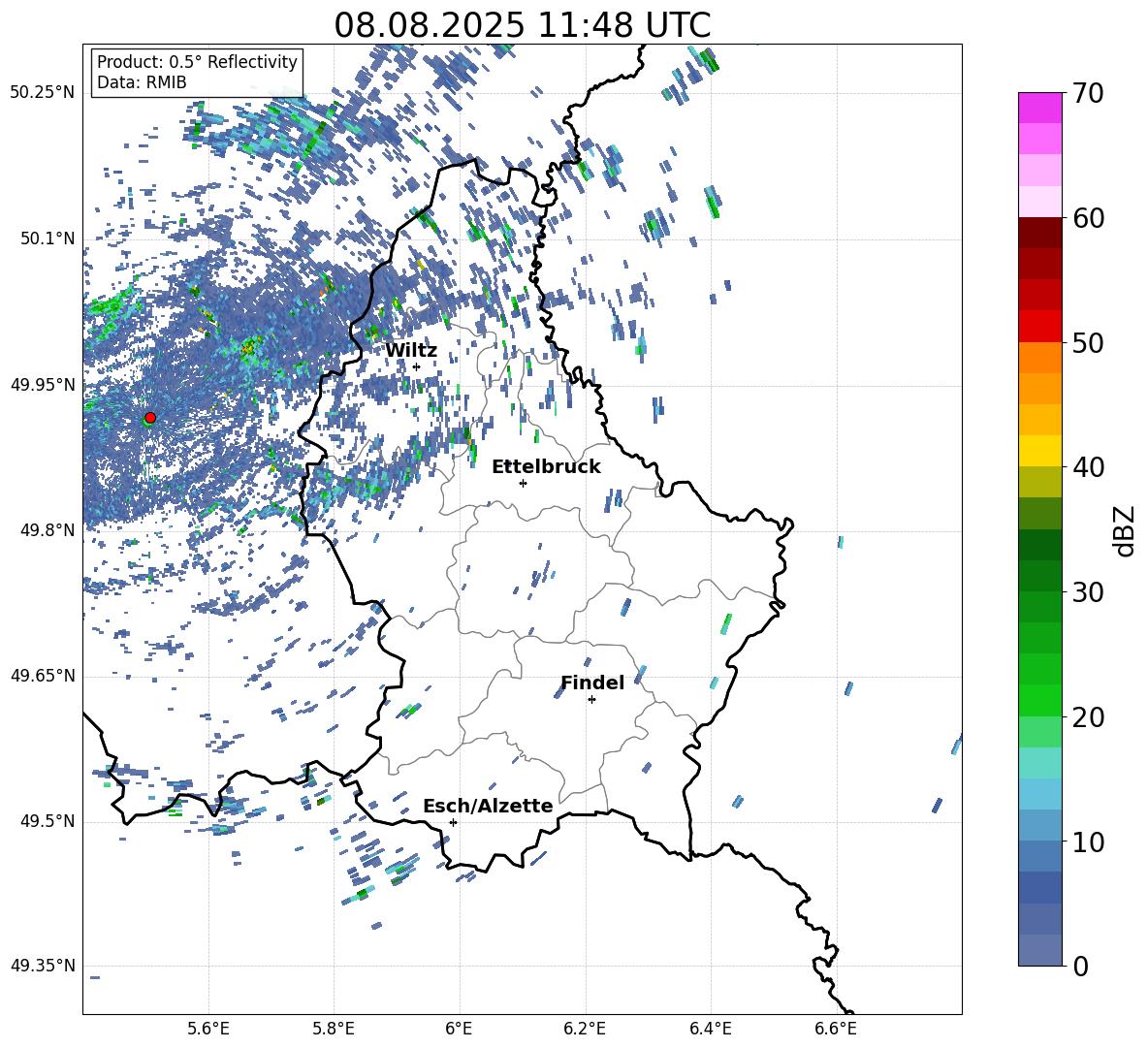Pick the bright red swatch near 50 dBZ
1148x1048 pixels.
[1040, 327]
